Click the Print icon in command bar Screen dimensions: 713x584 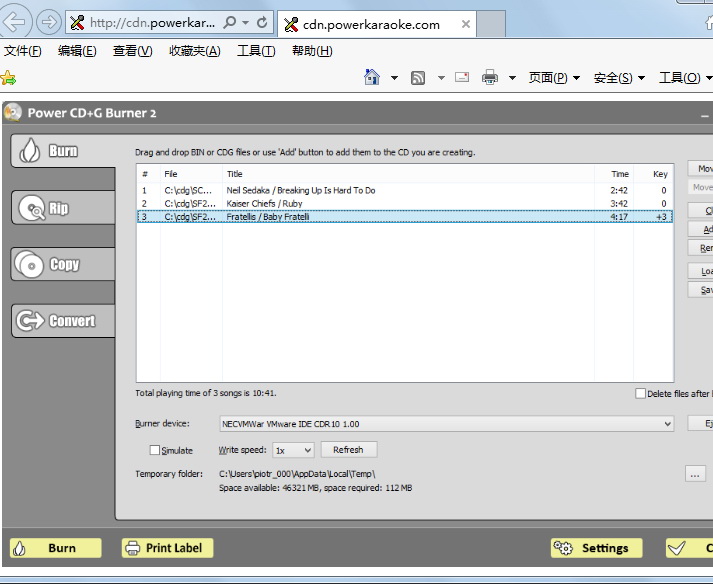pos(490,77)
